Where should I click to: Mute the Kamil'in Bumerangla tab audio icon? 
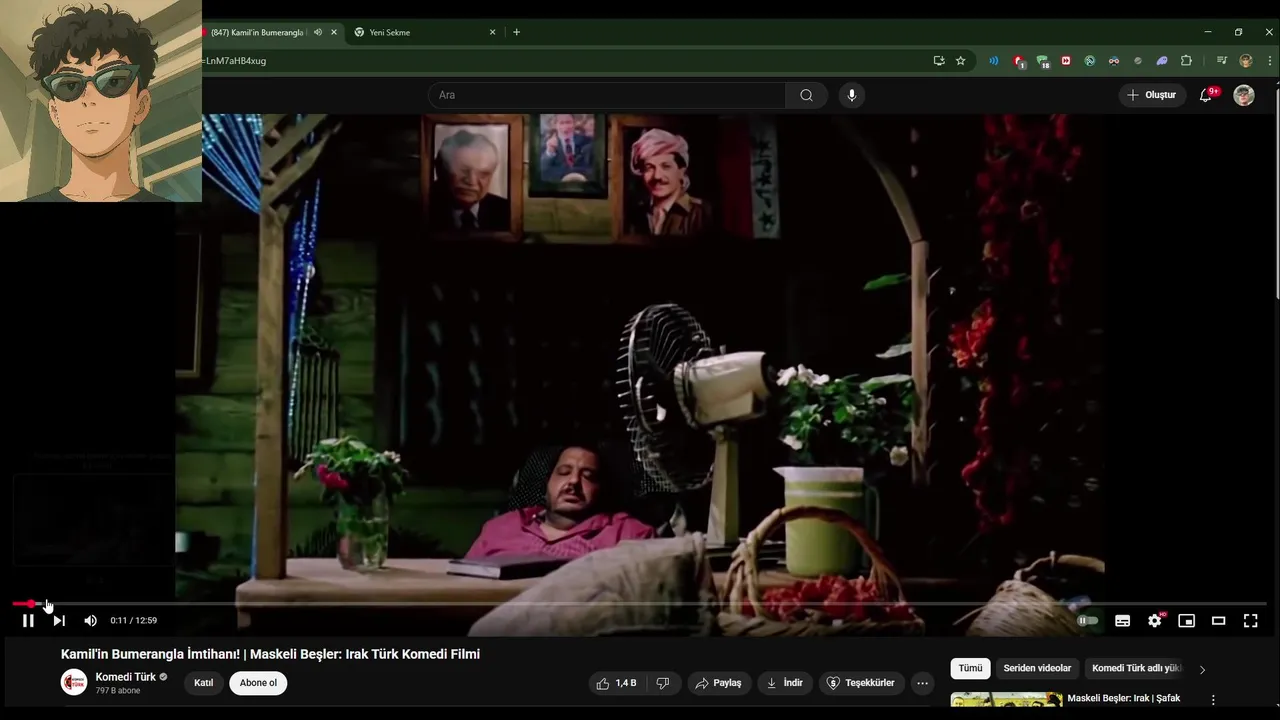(x=317, y=32)
